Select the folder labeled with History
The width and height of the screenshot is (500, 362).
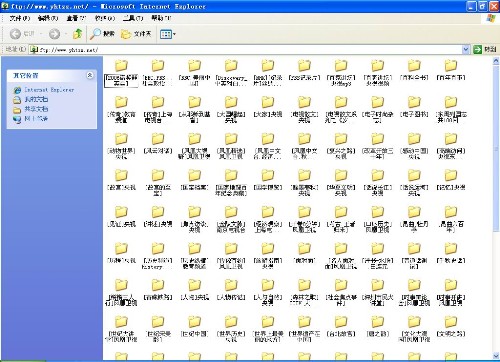158,256
